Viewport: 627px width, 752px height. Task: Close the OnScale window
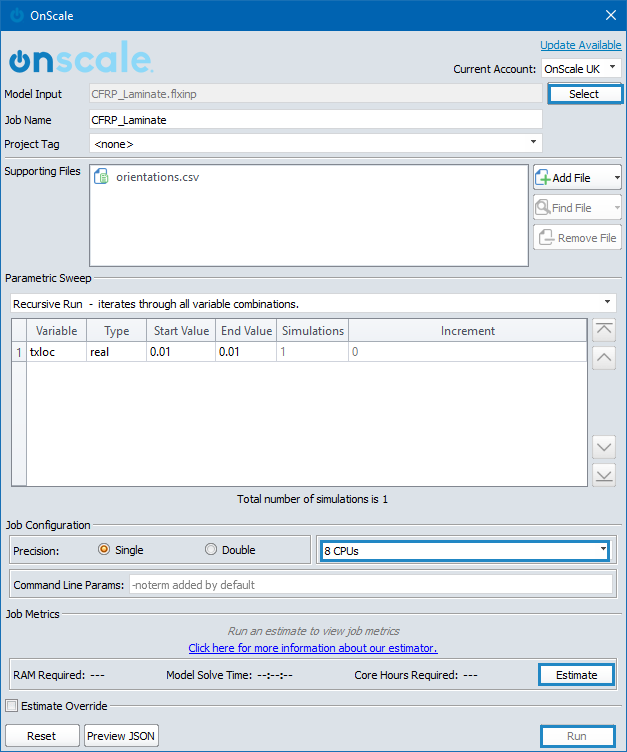click(611, 15)
